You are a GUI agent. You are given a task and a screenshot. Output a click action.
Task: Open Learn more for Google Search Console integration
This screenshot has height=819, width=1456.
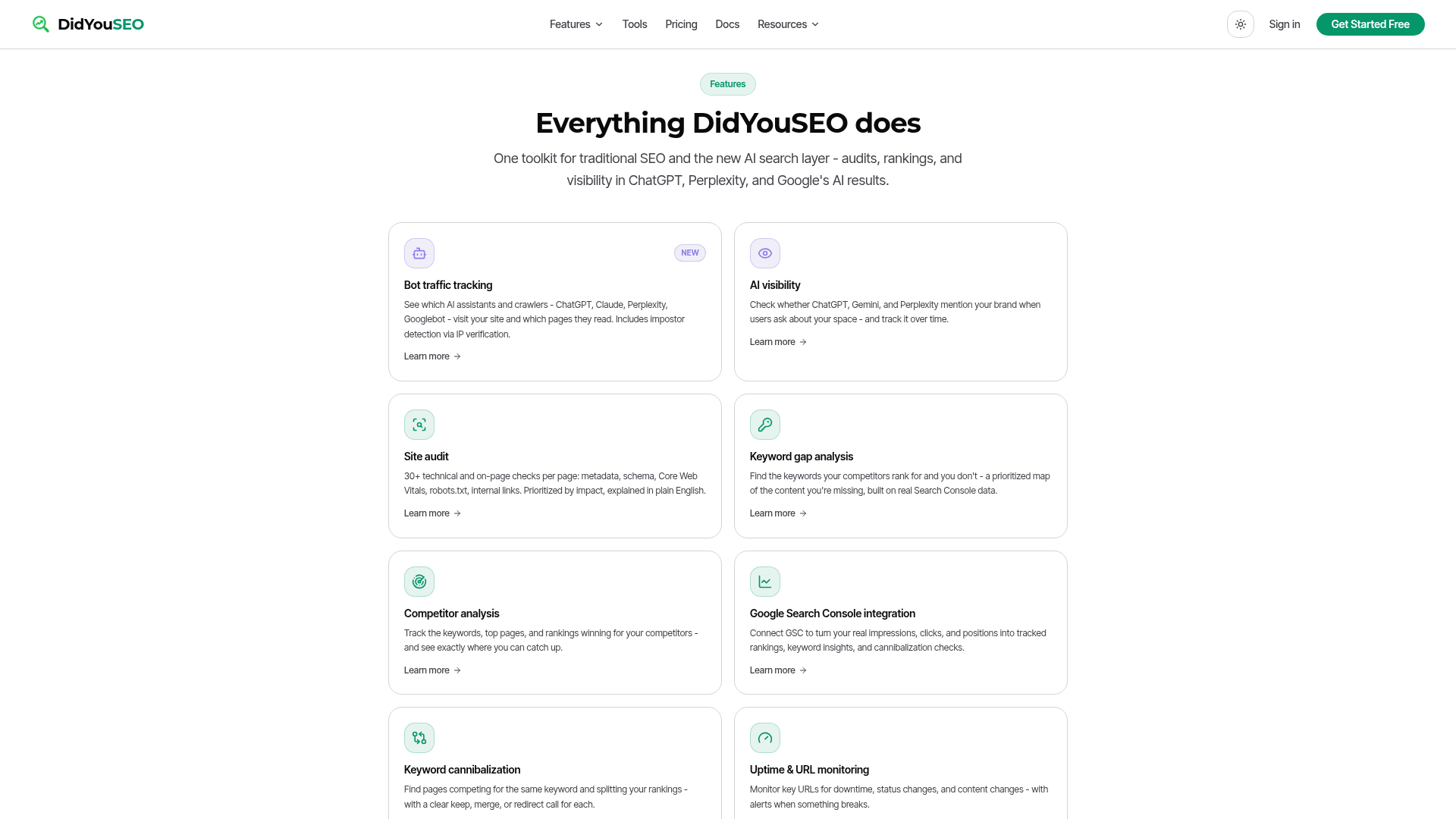coord(778,670)
